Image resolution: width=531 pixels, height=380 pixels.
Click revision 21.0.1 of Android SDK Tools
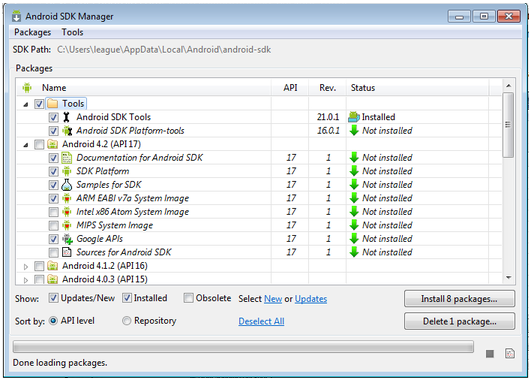[328, 117]
